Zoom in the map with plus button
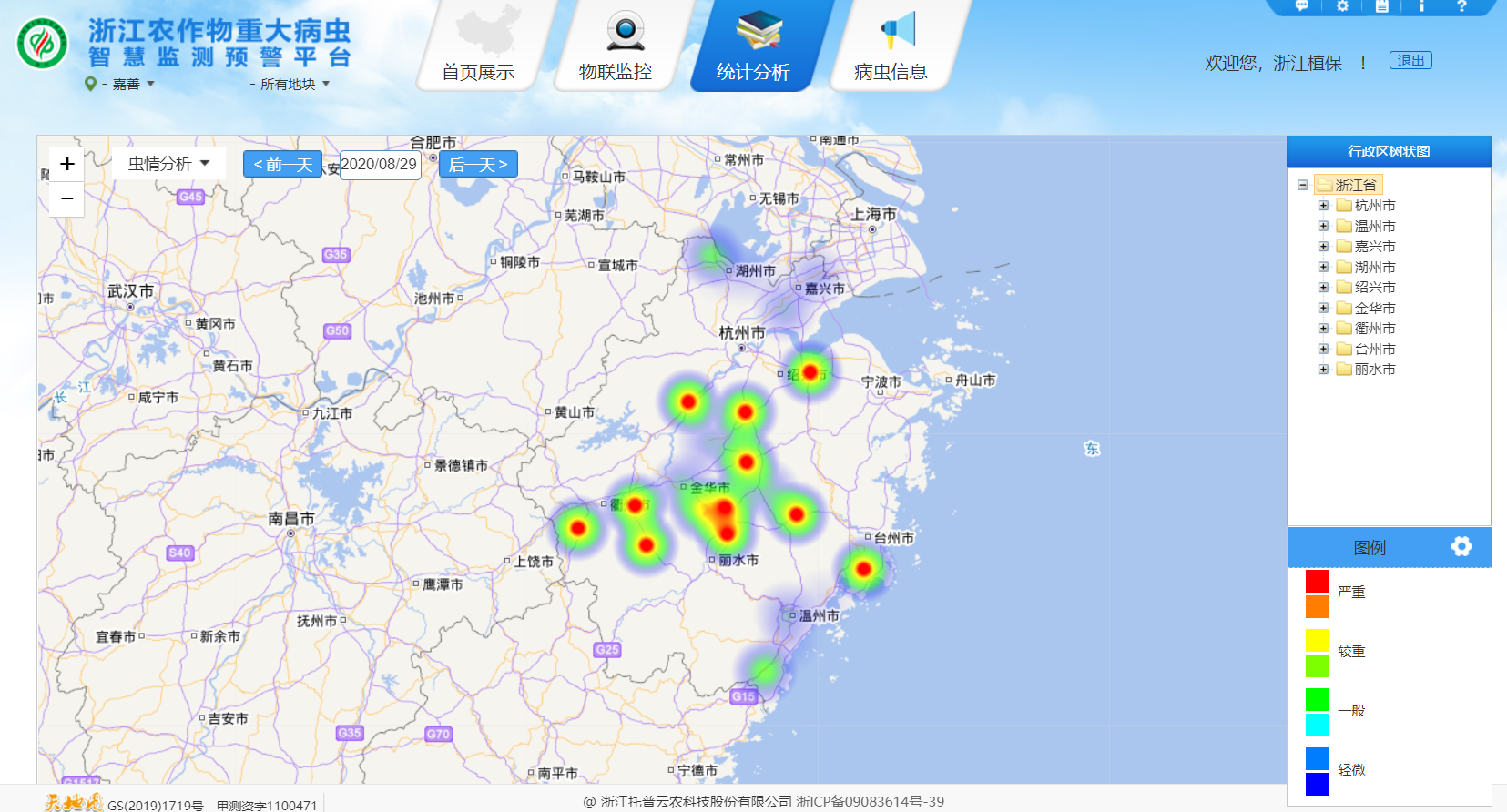Image resolution: width=1507 pixels, height=812 pixels. (66, 164)
